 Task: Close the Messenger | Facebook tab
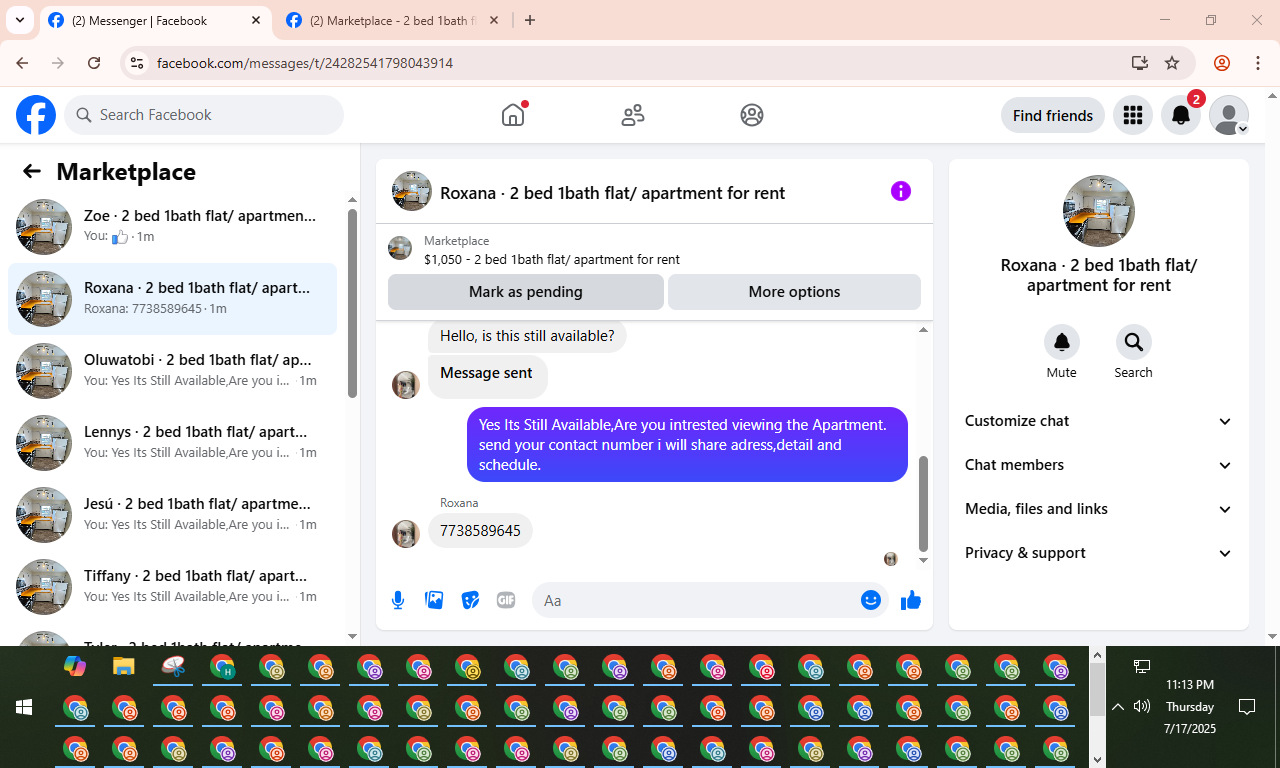click(256, 20)
